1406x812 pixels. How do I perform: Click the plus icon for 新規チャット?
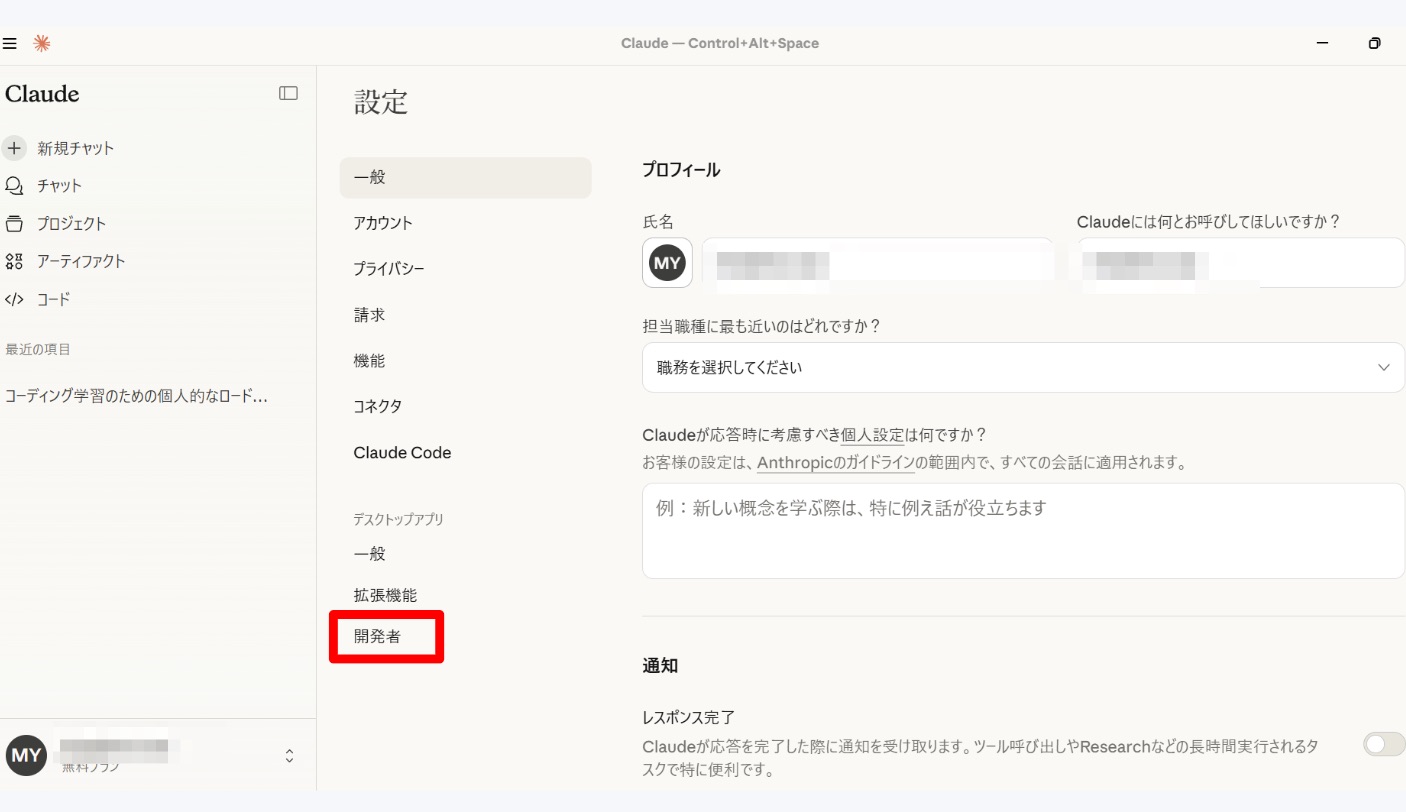point(14,148)
